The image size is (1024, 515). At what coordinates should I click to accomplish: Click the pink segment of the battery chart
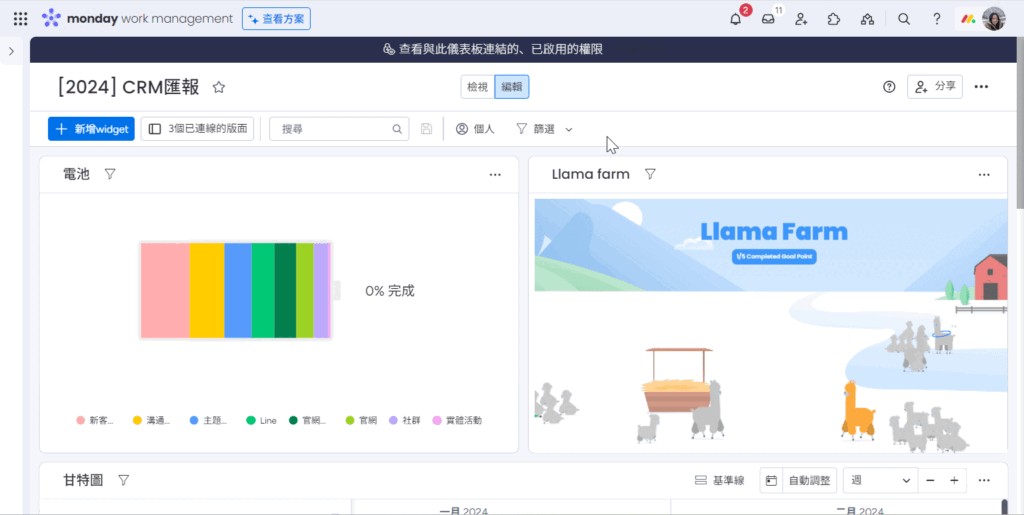click(x=165, y=290)
